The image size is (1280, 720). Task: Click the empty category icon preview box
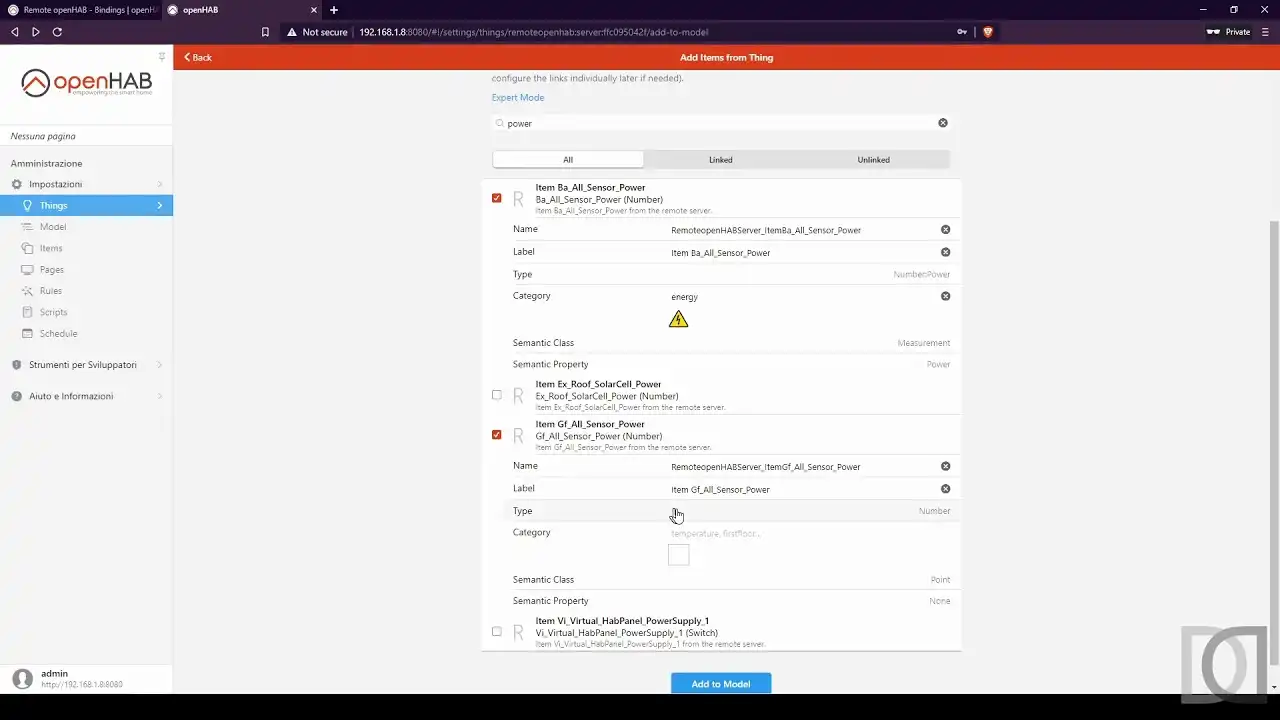679,555
